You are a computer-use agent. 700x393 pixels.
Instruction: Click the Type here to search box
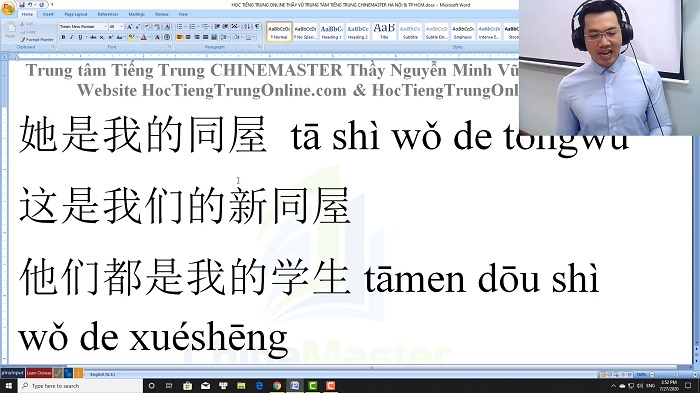(x=80, y=385)
